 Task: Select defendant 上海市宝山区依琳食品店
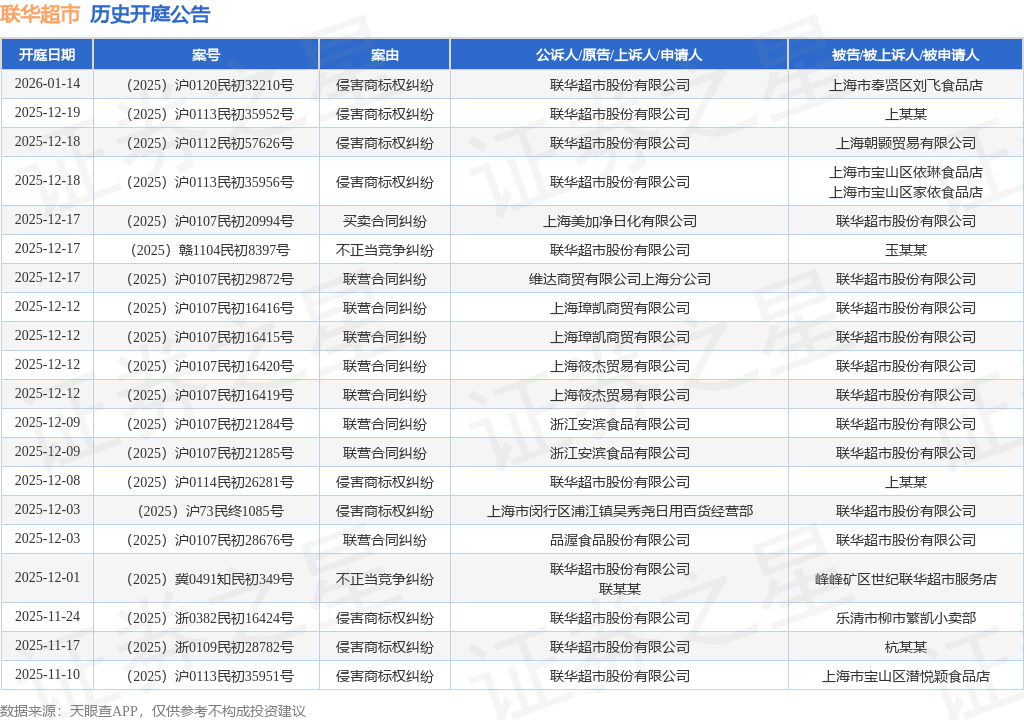906,172
